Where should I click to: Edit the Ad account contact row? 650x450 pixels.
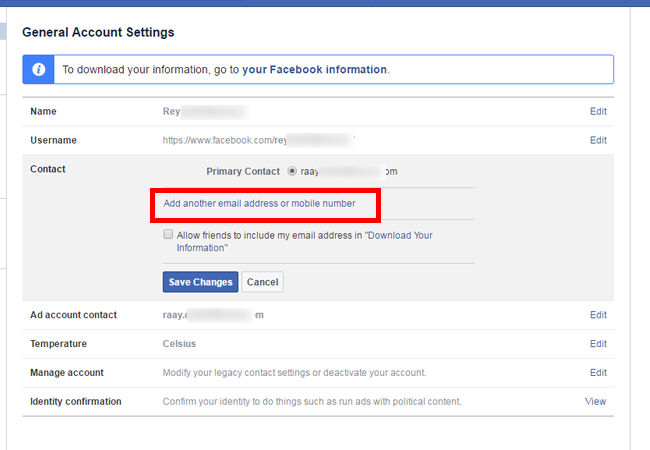tap(598, 315)
